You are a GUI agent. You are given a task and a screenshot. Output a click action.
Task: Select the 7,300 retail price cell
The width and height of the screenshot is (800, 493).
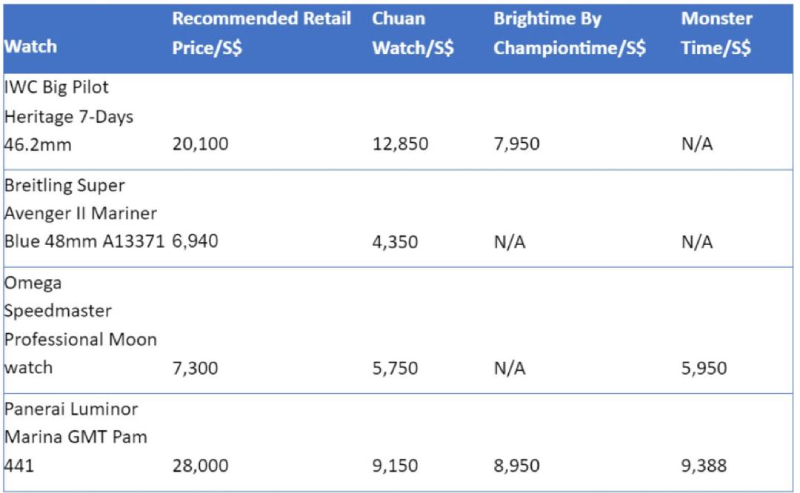tap(195, 368)
